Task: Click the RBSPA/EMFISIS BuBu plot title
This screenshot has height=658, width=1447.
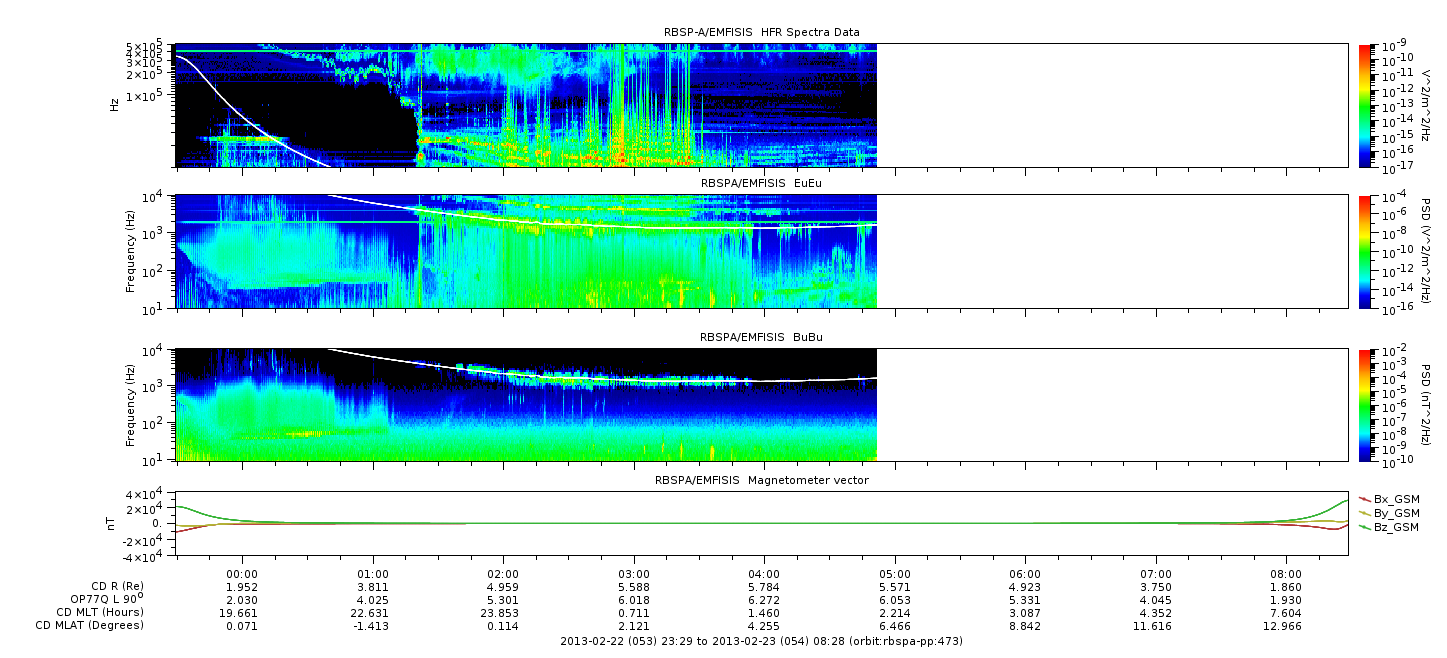Action: click(761, 338)
